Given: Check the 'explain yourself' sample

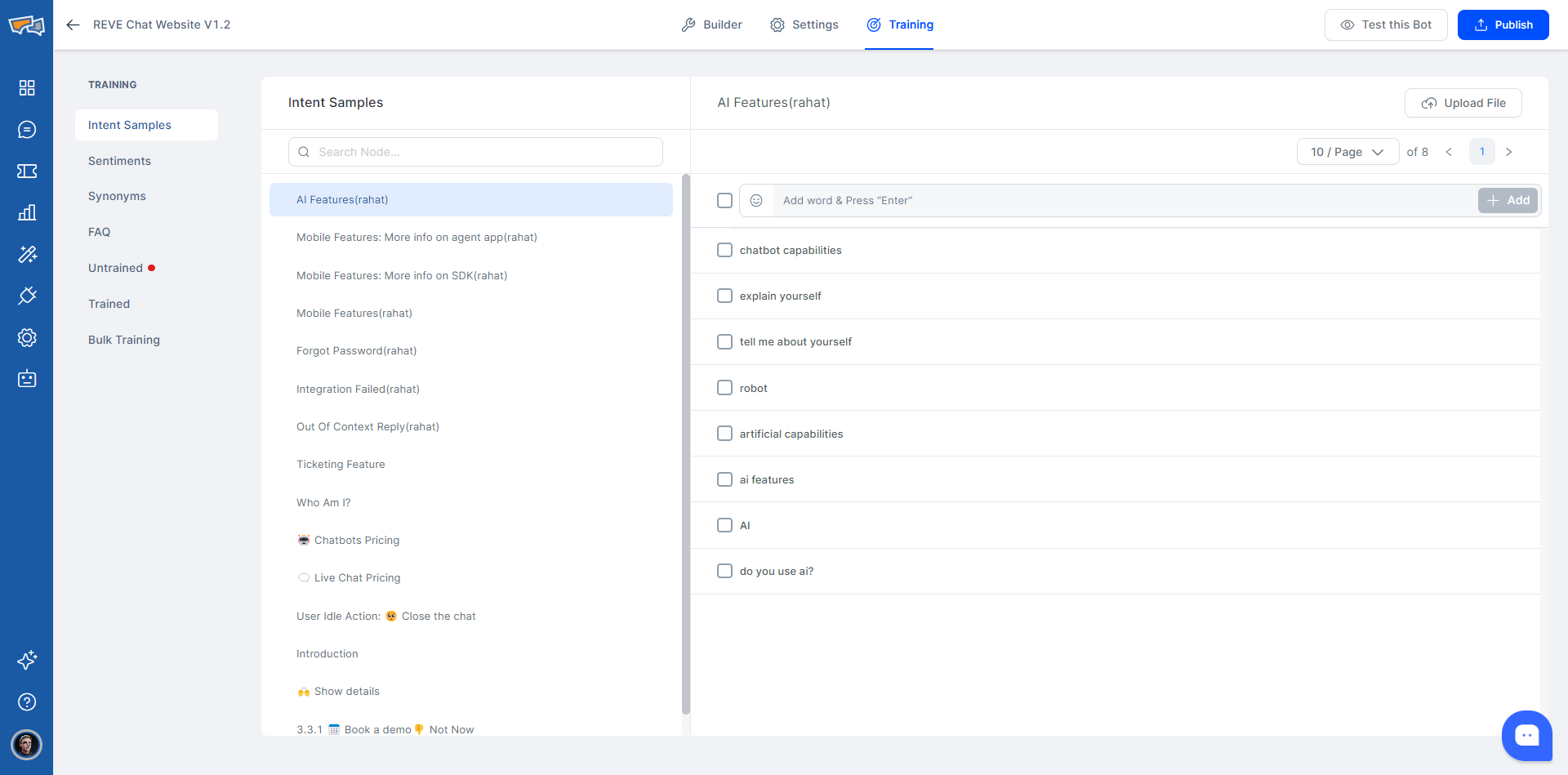Looking at the screenshot, I should (x=724, y=296).
